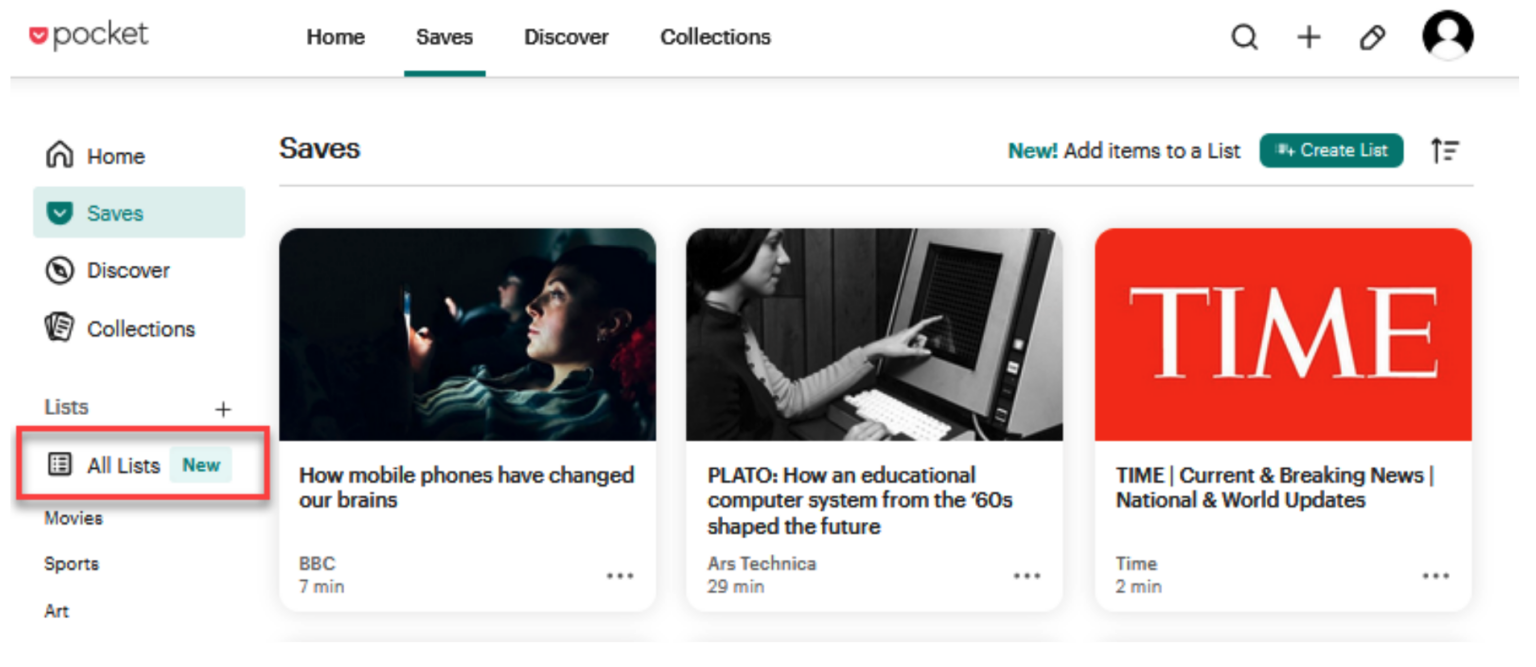Click the Create List button
Image resolution: width=1536 pixels, height=667 pixels.
1331,150
